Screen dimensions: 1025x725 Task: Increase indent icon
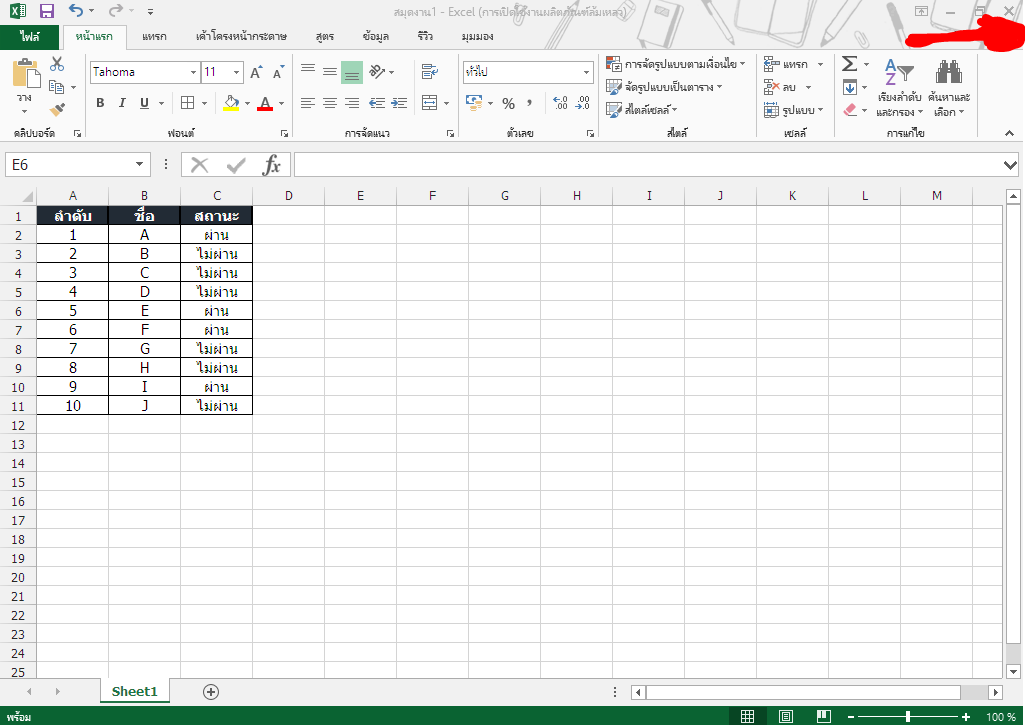pyautogui.click(x=399, y=103)
